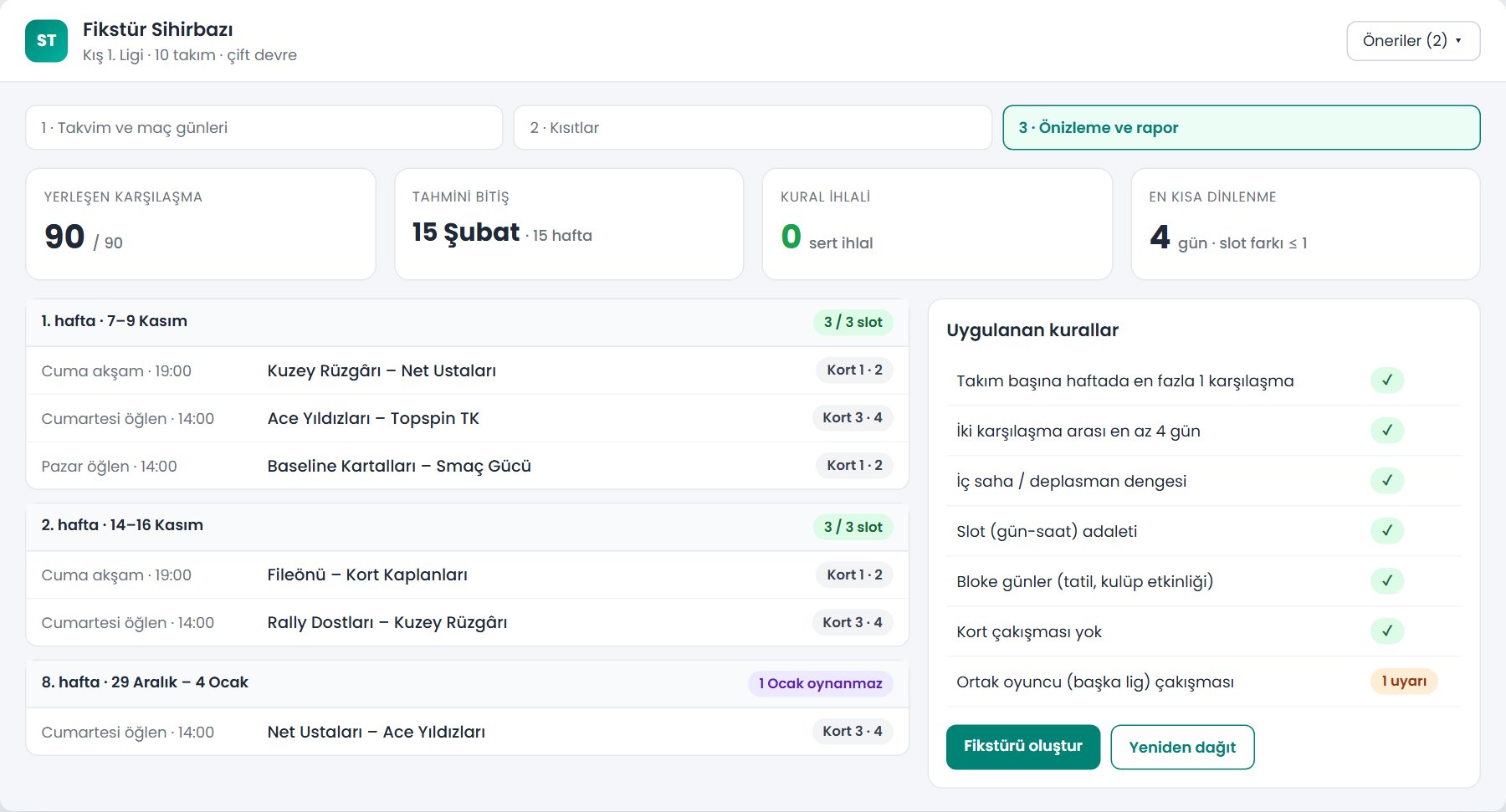Select match Ace Yıldızları – Topspin TK

click(373, 418)
